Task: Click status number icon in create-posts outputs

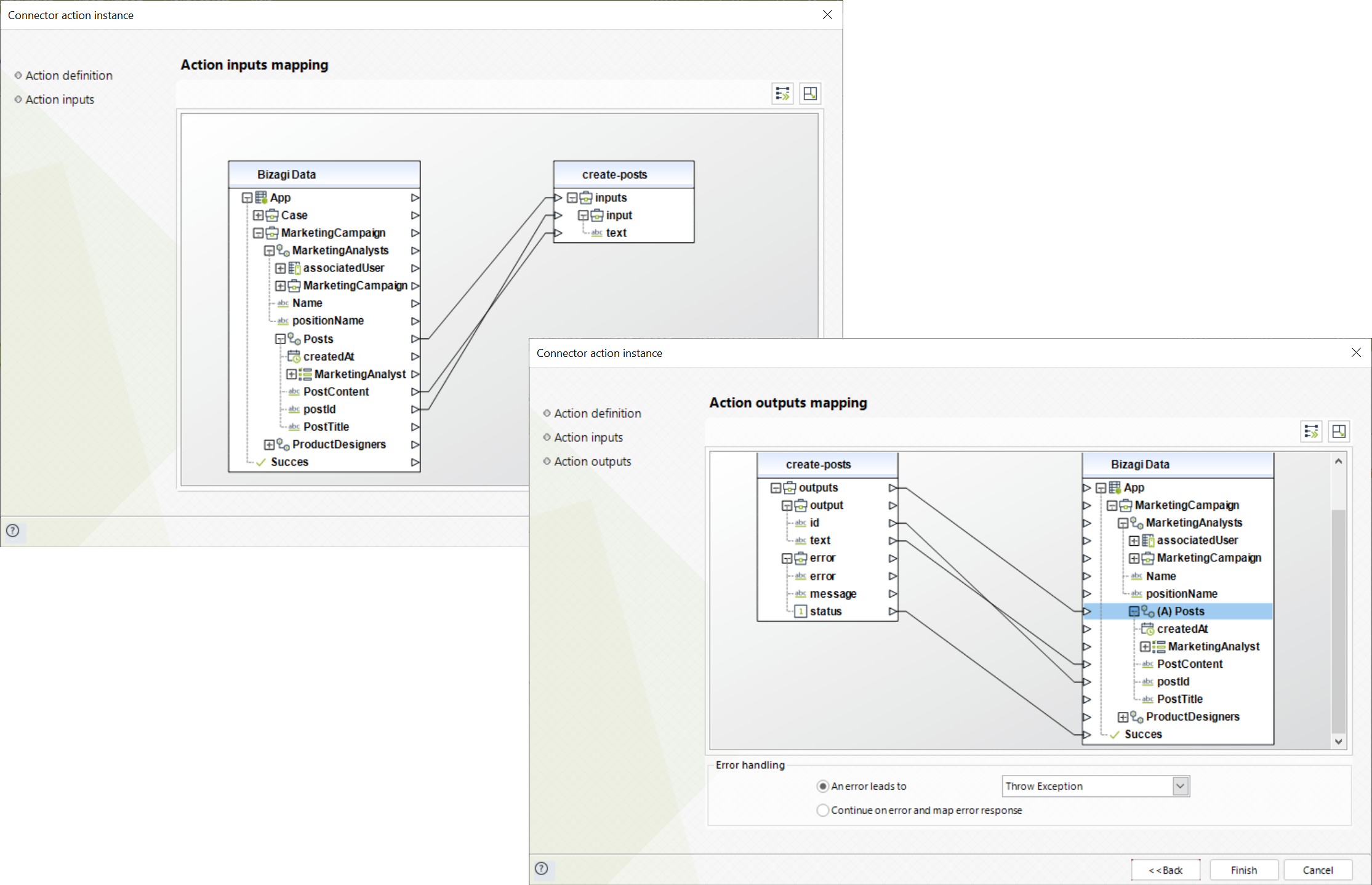Action: pyautogui.click(x=801, y=611)
